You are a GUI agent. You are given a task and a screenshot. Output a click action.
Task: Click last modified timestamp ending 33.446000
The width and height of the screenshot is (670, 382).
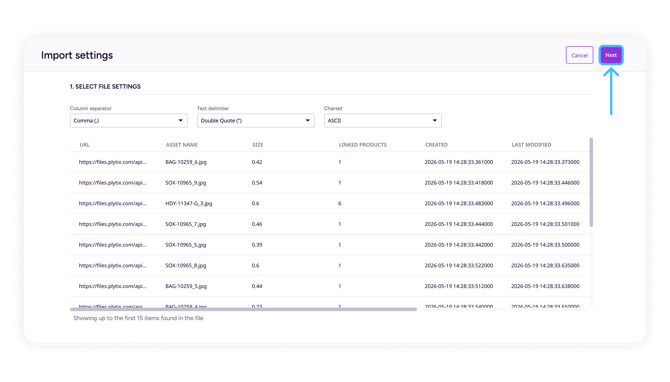tap(545, 182)
